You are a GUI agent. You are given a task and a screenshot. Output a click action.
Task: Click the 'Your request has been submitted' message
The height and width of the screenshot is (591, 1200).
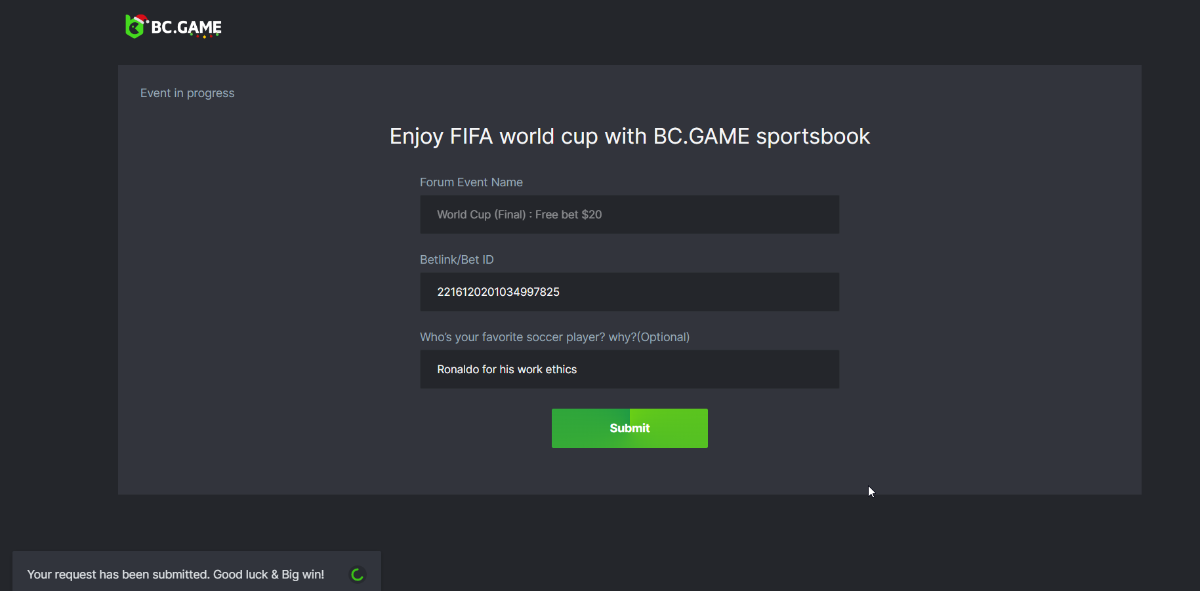(x=118, y=575)
